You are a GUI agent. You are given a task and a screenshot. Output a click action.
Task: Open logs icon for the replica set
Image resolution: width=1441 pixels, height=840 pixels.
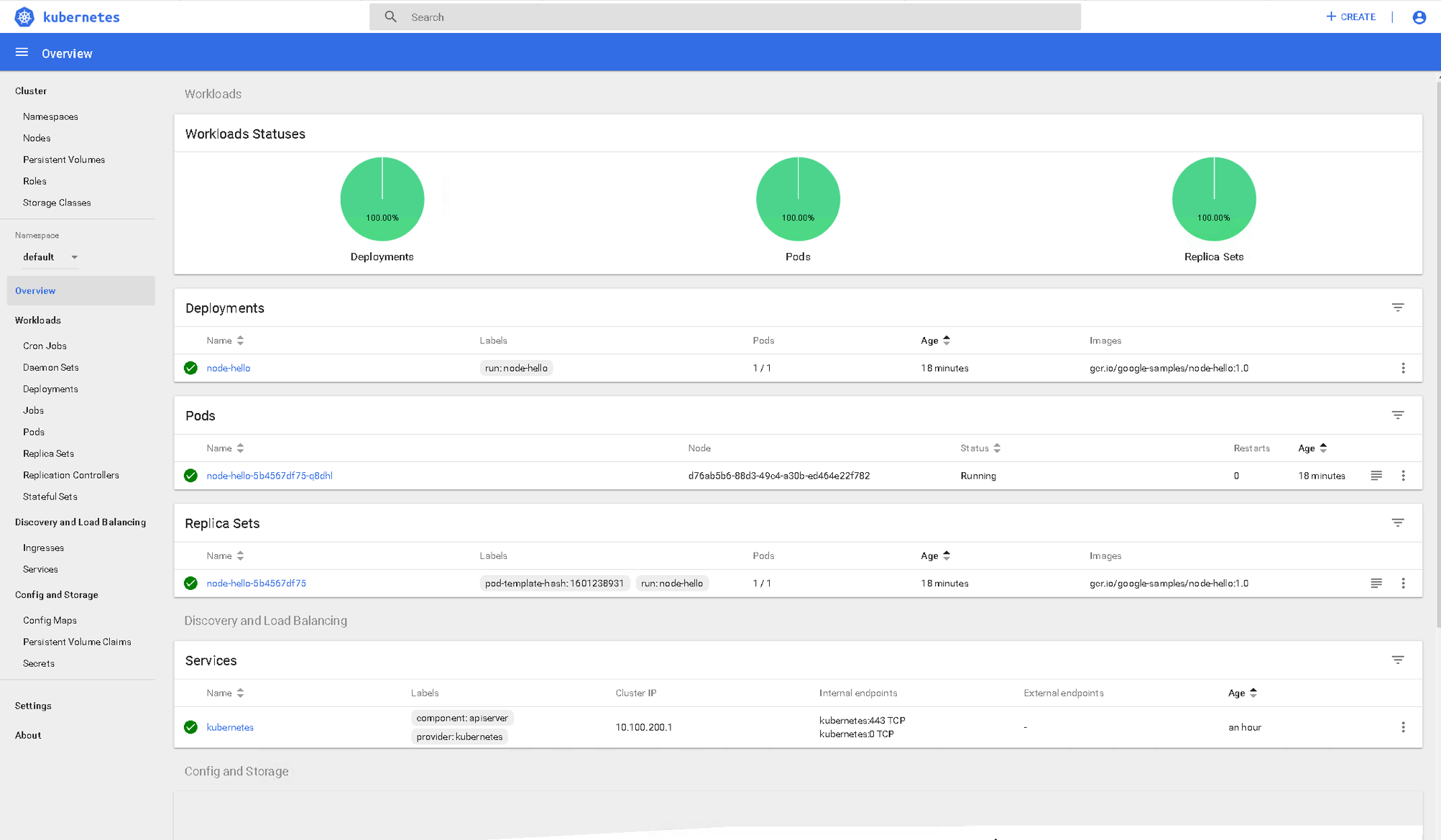tap(1376, 583)
